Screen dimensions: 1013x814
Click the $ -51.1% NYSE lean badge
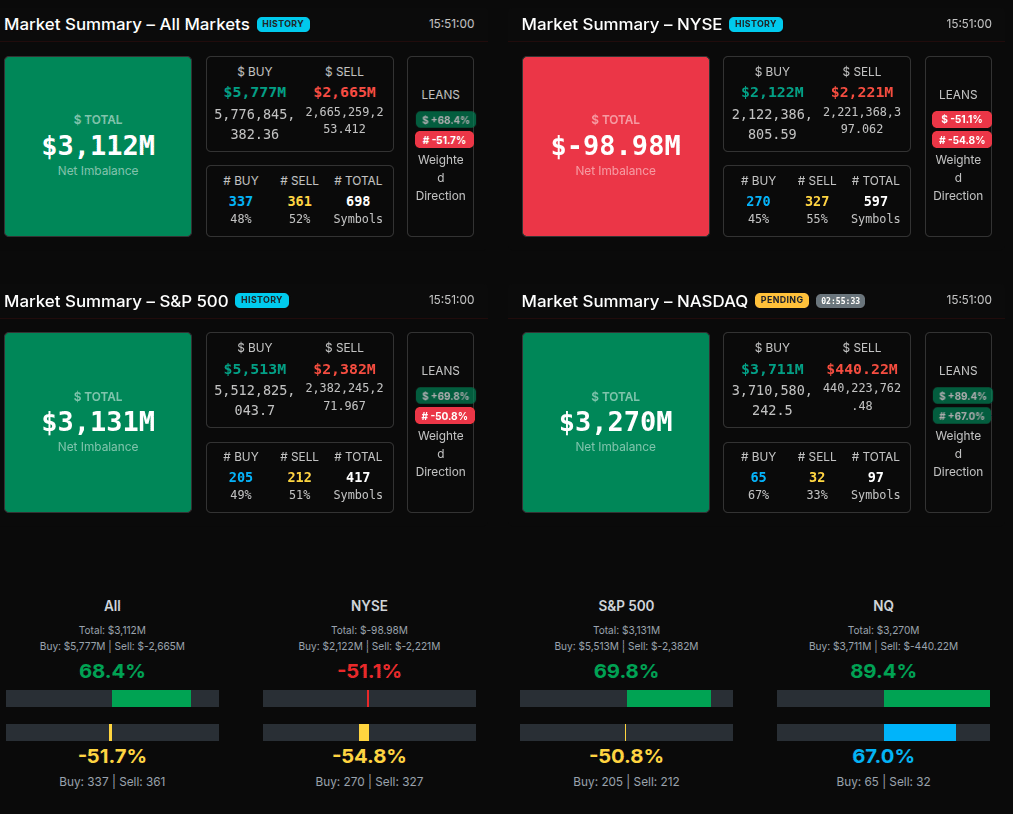(x=961, y=120)
